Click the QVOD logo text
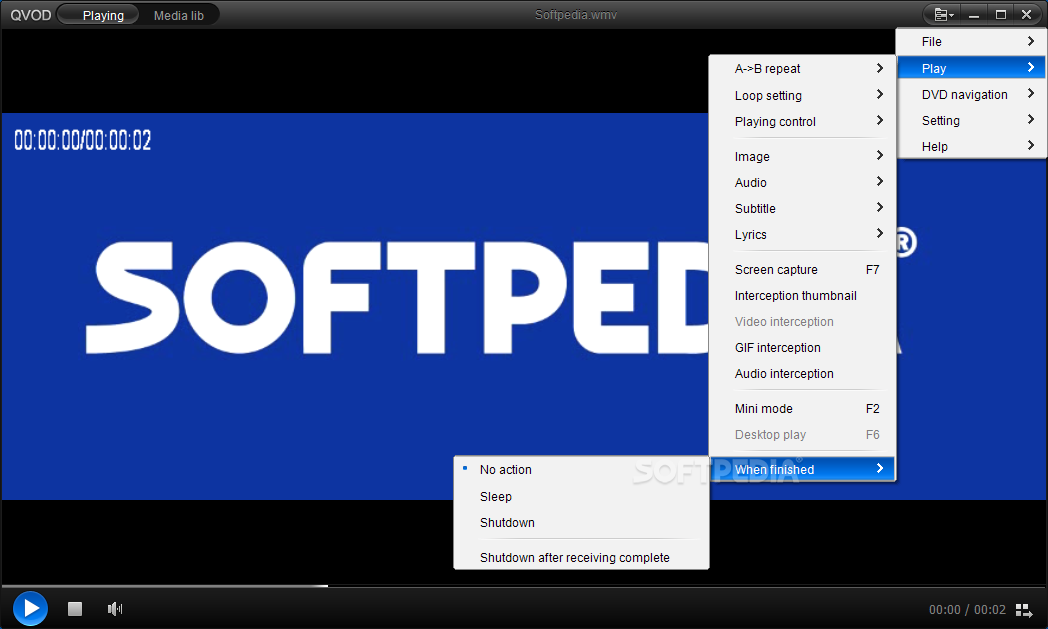This screenshot has height=629, width=1048. pos(30,15)
